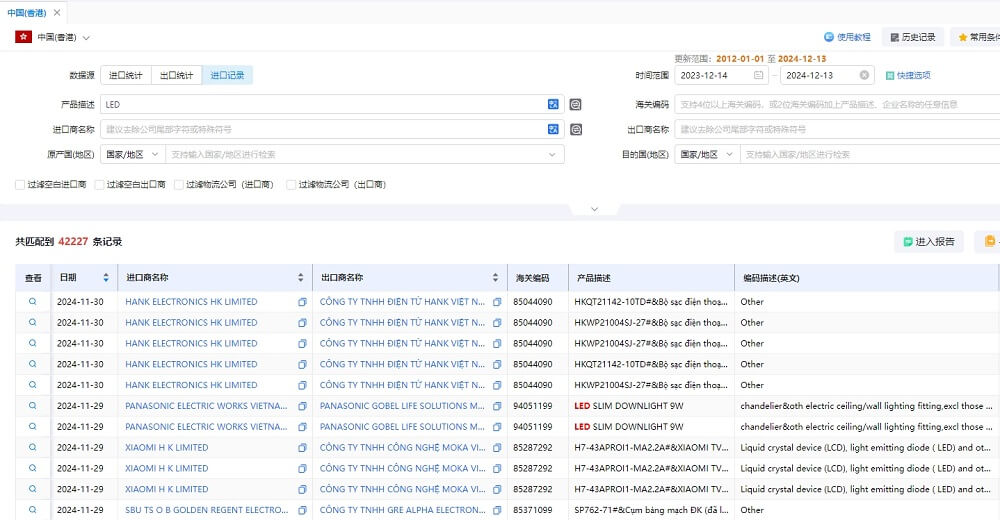Viewport: 1000px width, 520px height.
Task: Open 快捷选项 quick options
Action: tap(908, 75)
